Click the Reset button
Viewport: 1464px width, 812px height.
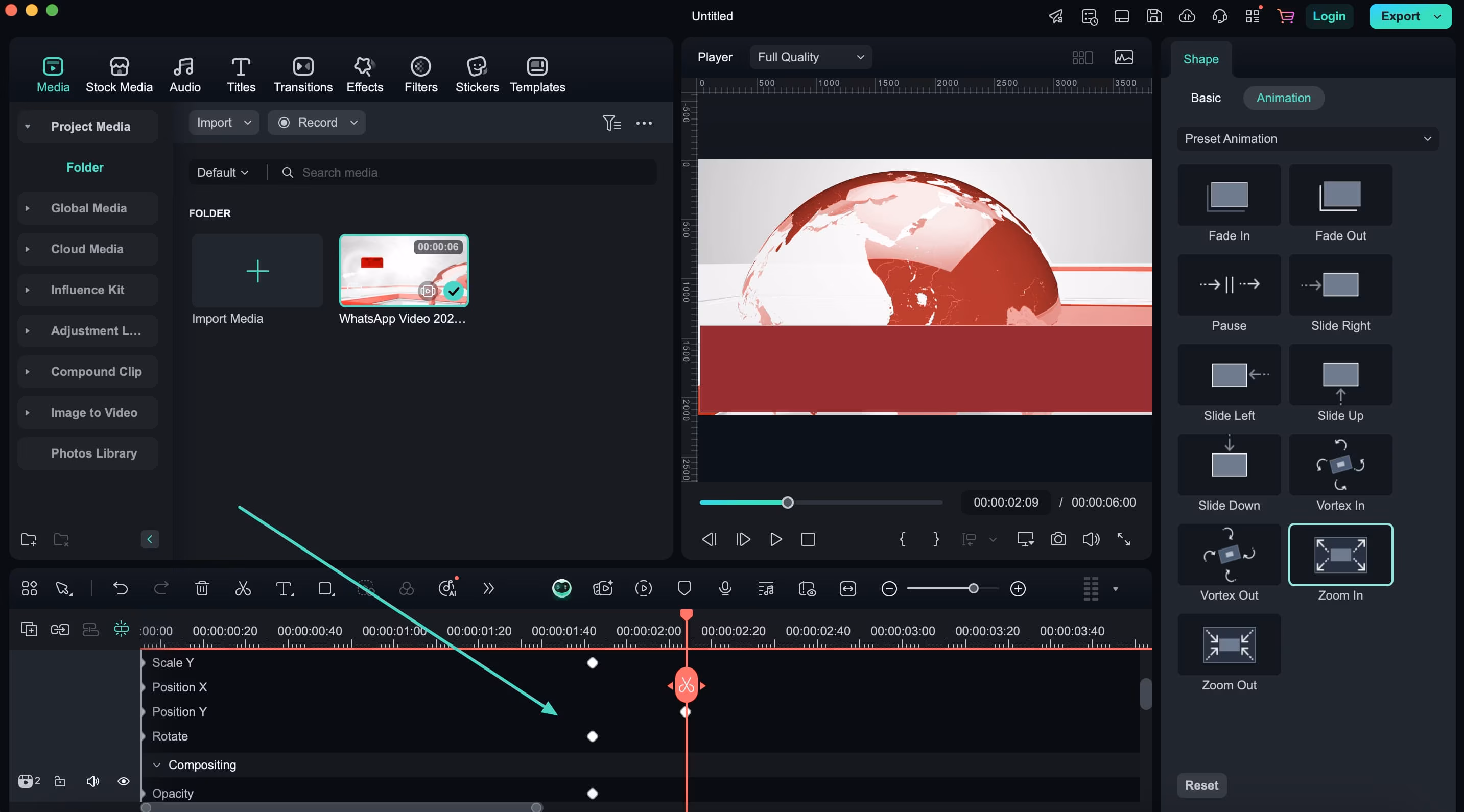pyautogui.click(x=1201, y=785)
